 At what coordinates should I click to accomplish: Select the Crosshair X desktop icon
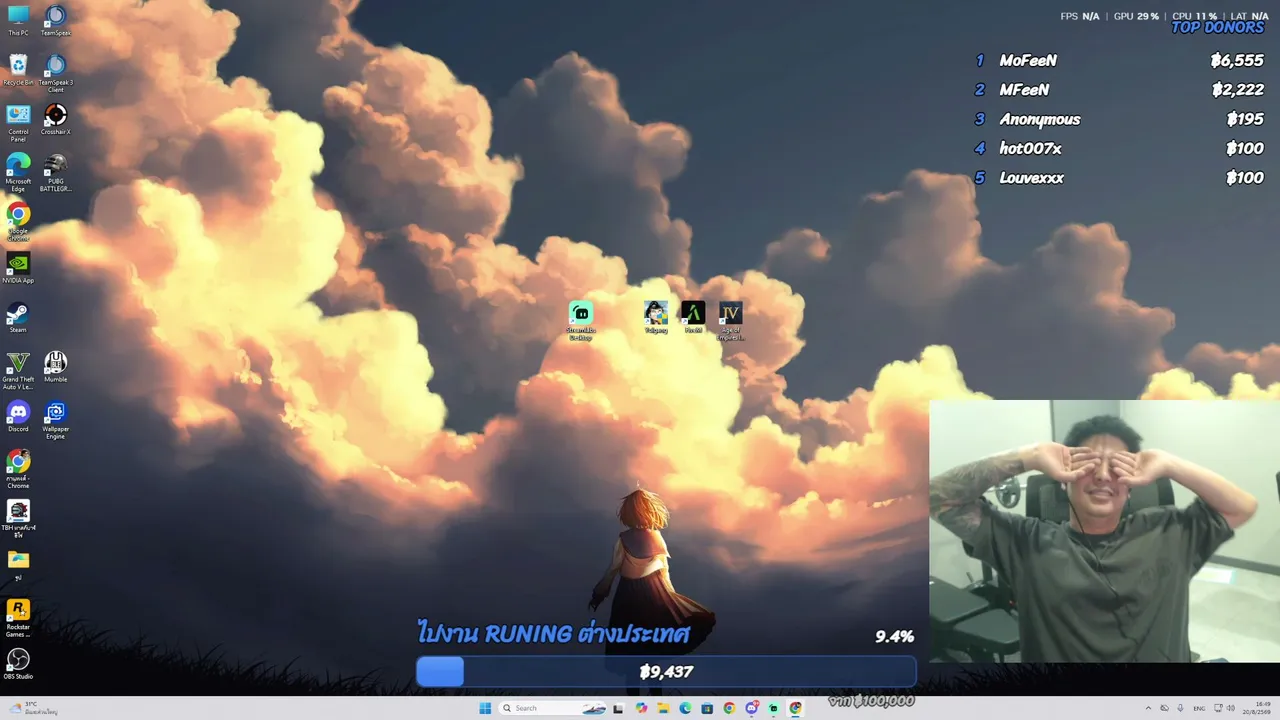point(56,119)
